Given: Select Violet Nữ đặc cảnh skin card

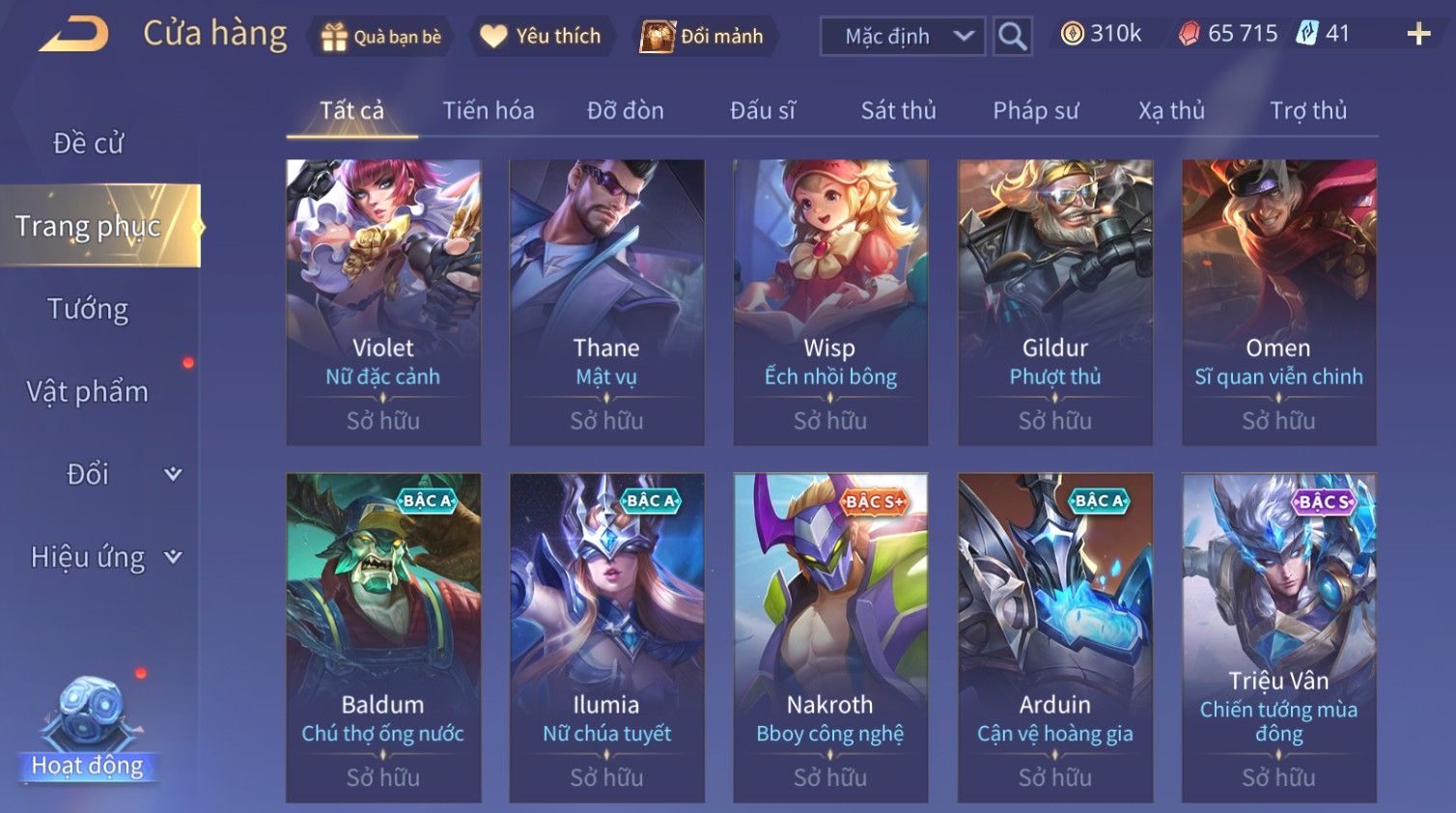Looking at the screenshot, I should click(383, 302).
